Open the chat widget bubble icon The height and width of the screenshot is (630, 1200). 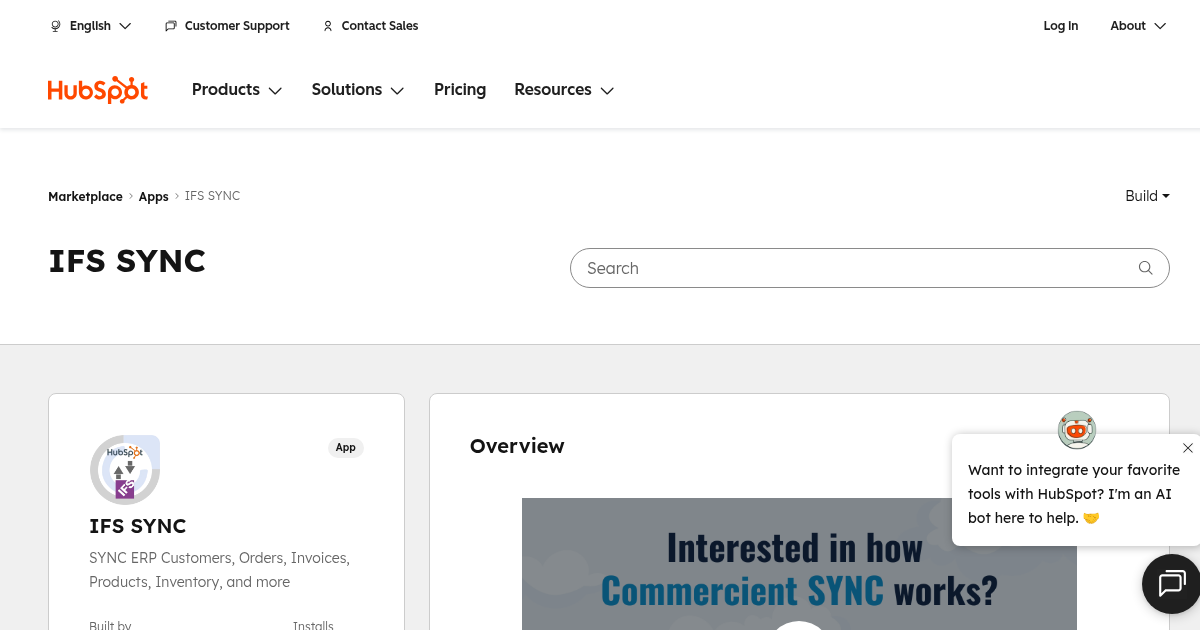click(1171, 583)
